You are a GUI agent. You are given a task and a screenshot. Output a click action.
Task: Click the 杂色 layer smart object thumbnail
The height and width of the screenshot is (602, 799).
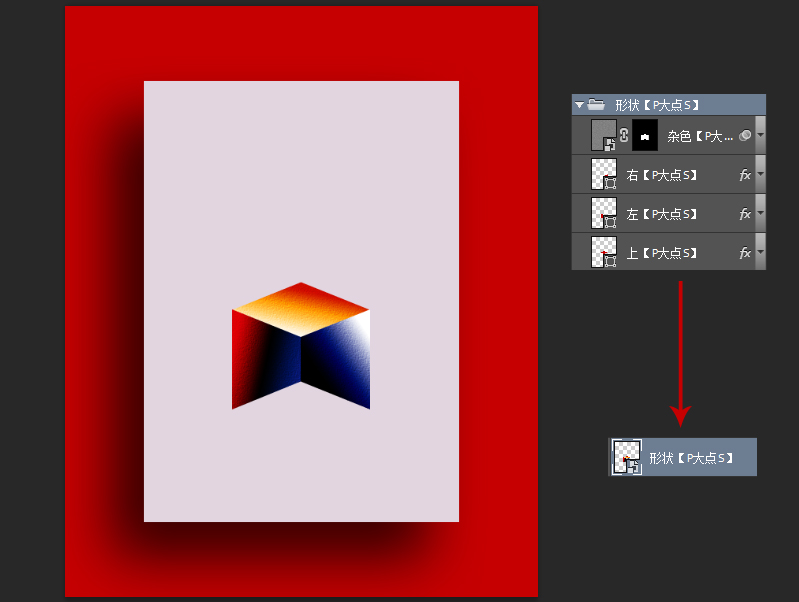click(604, 135)
